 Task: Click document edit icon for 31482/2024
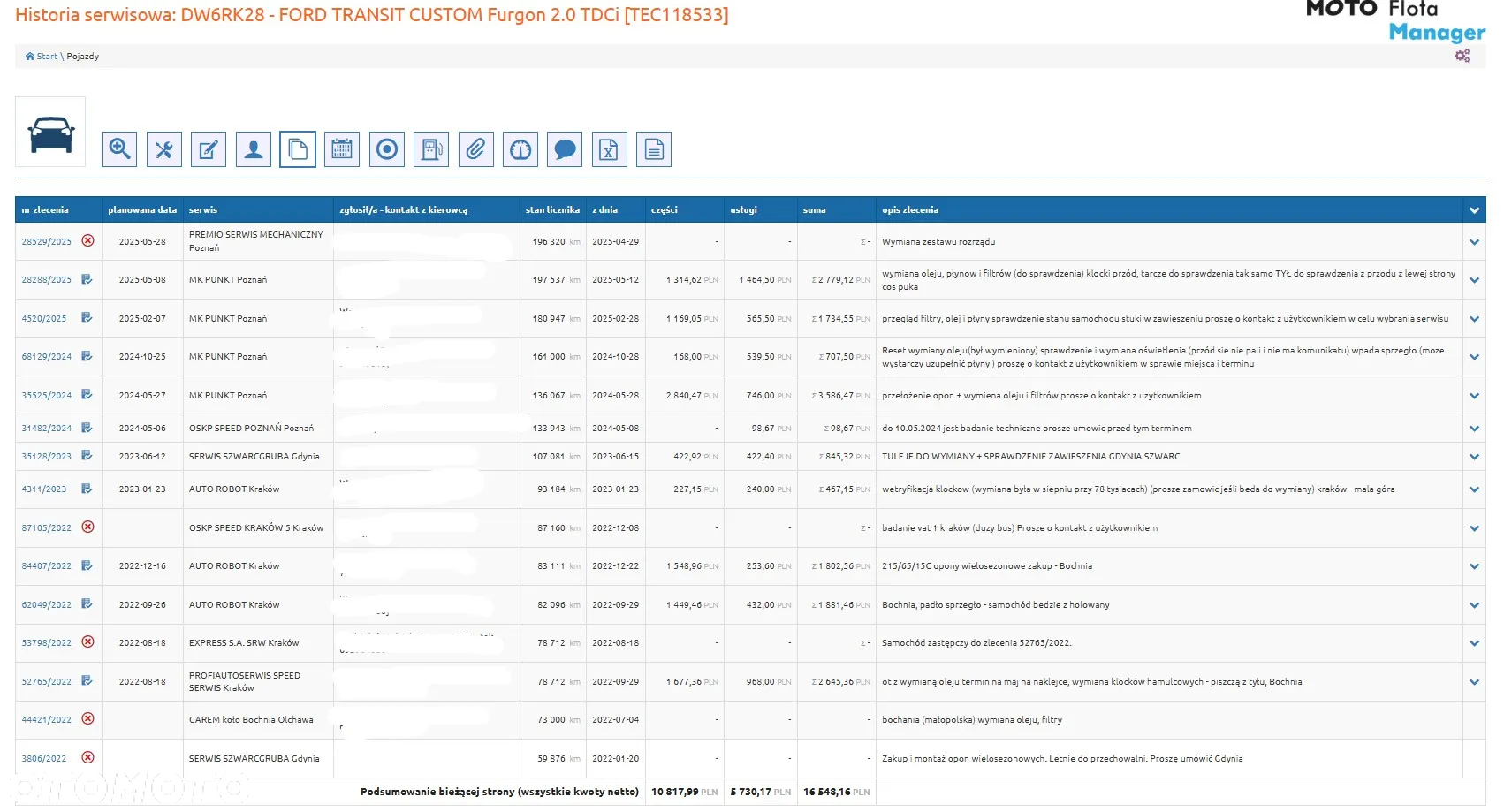pyautogui.click(x=87, y=428)
